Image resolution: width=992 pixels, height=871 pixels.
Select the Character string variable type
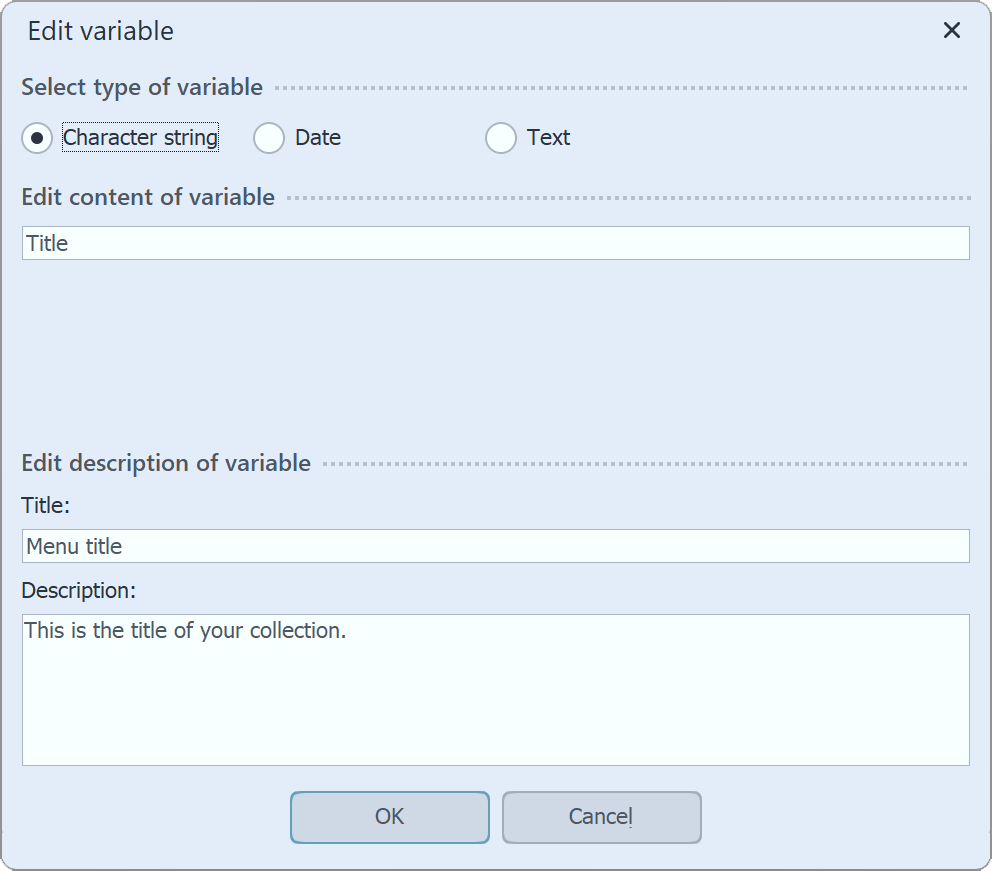click(x=36, y=138)
